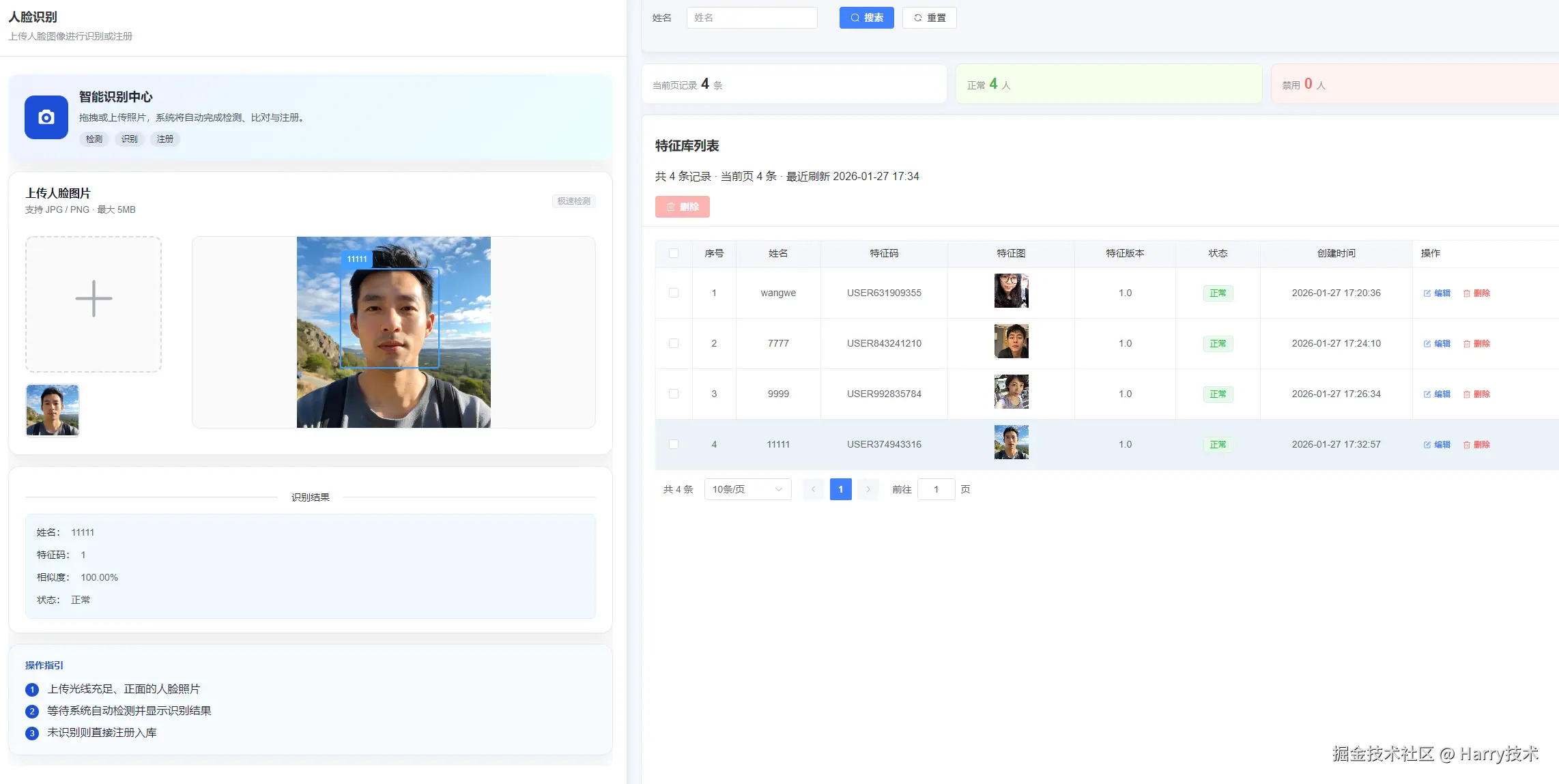Open the 7777 feature image thumbnail
The height and width of the screenshot is (784, 1559).
[x=1011, y=341]
